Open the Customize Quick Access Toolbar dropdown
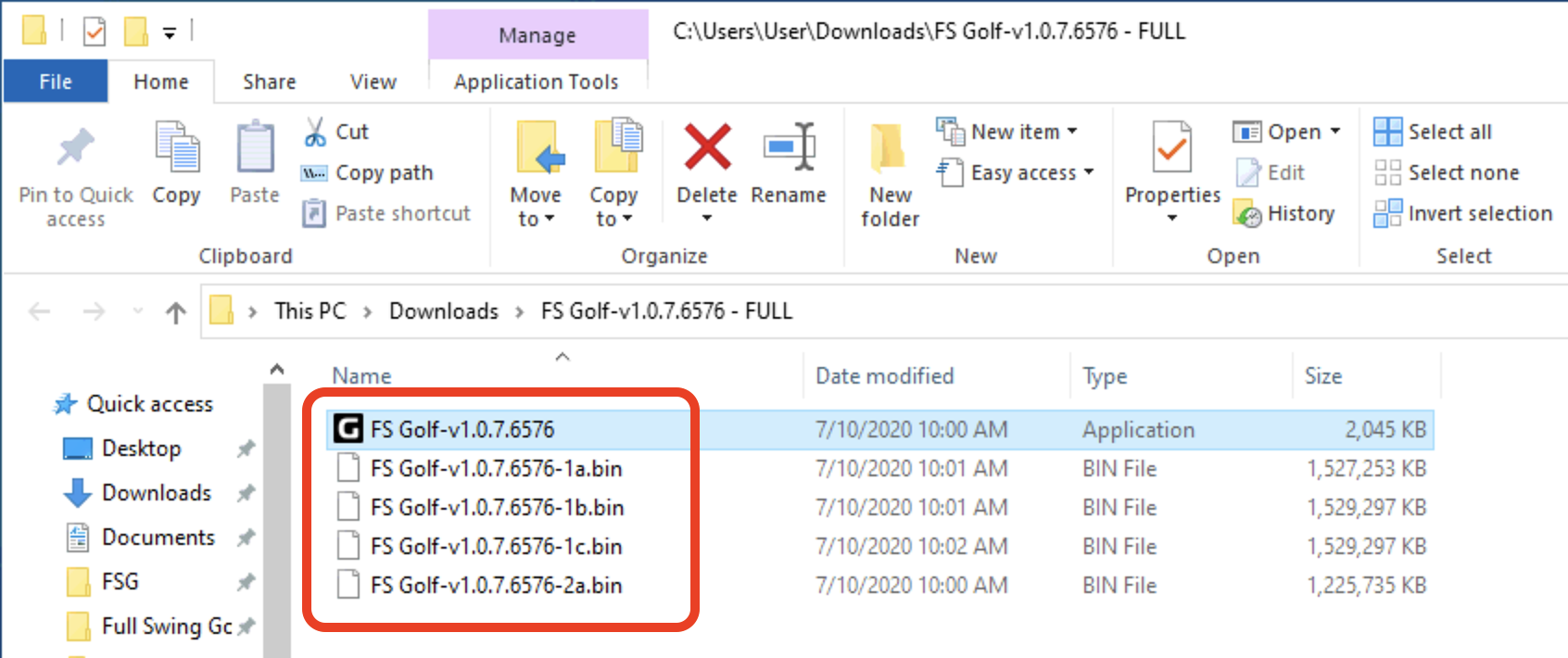The height and width of the screenshot is (658, 1568). pyautogui.click(x=170, y=32)
